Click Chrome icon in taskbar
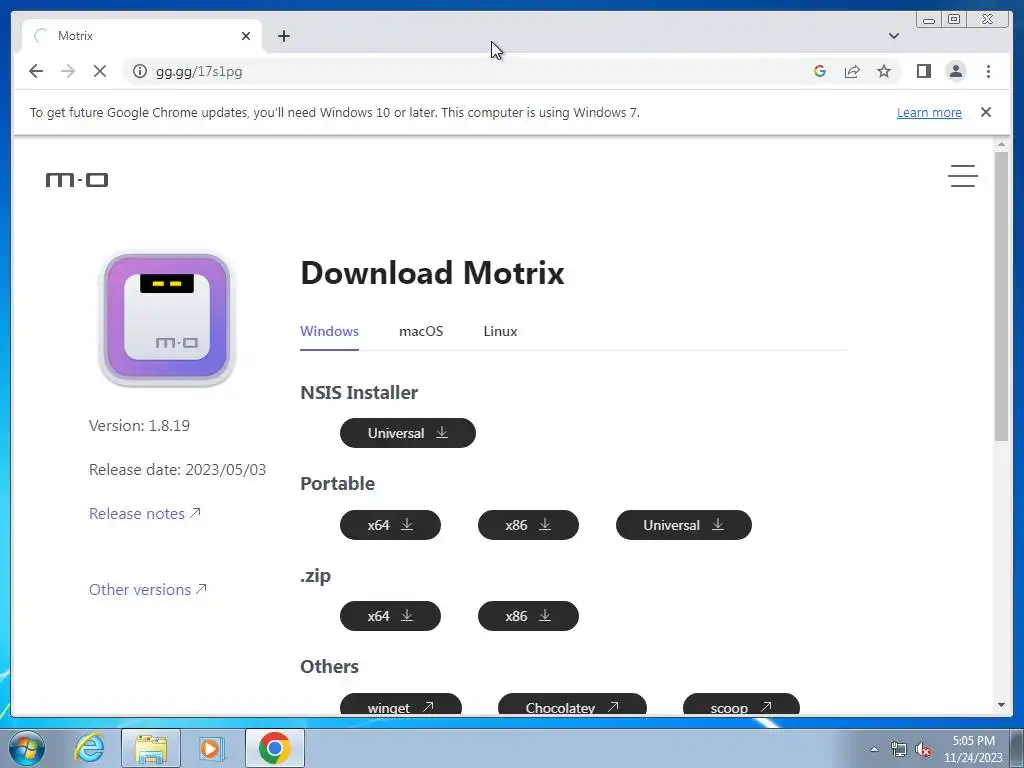 tap(274, 748)
